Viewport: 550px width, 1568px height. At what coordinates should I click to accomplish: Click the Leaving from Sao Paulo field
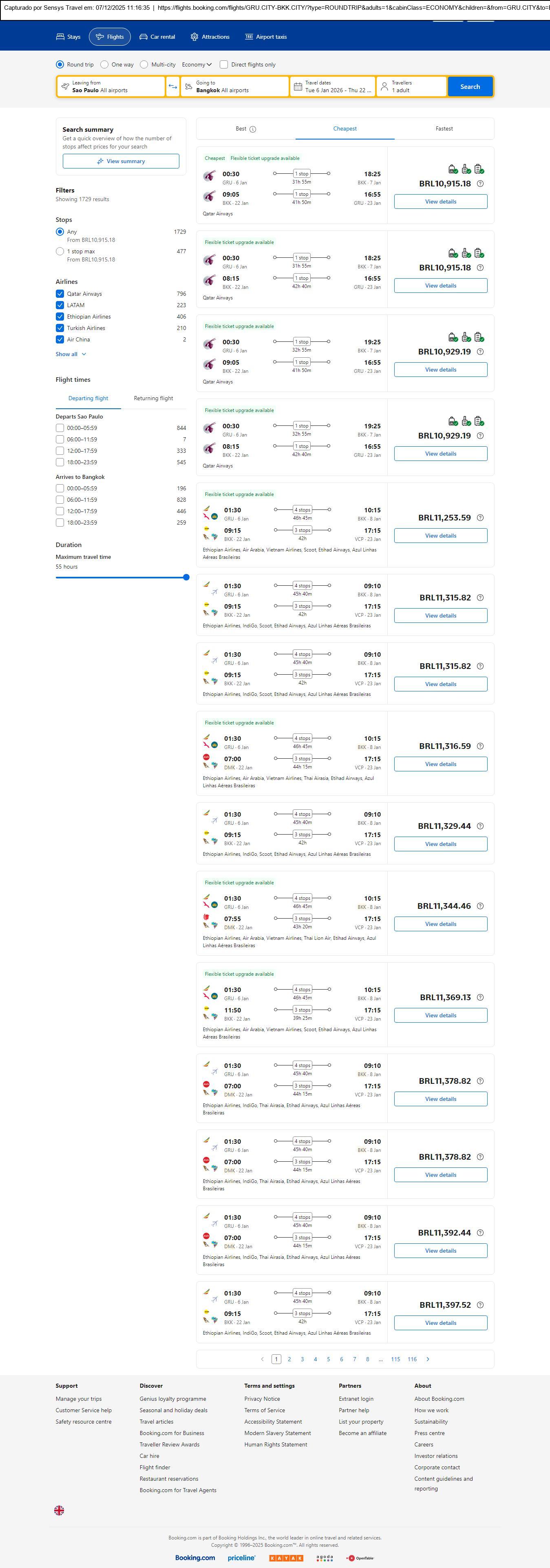coord(111,86)
